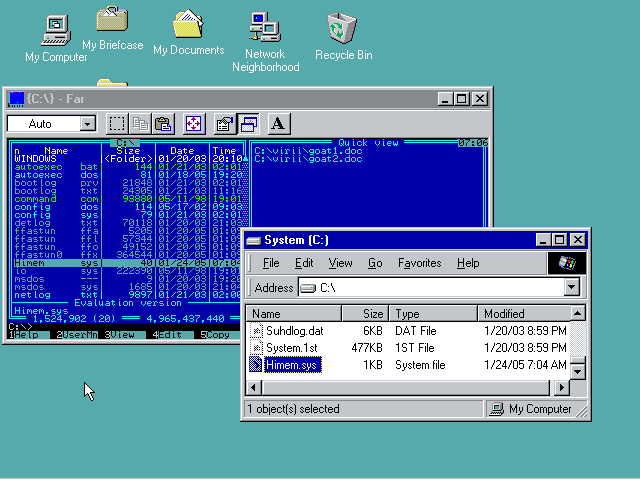Select the Himem.sys file name in Explorer

click(x=293, y=365)
